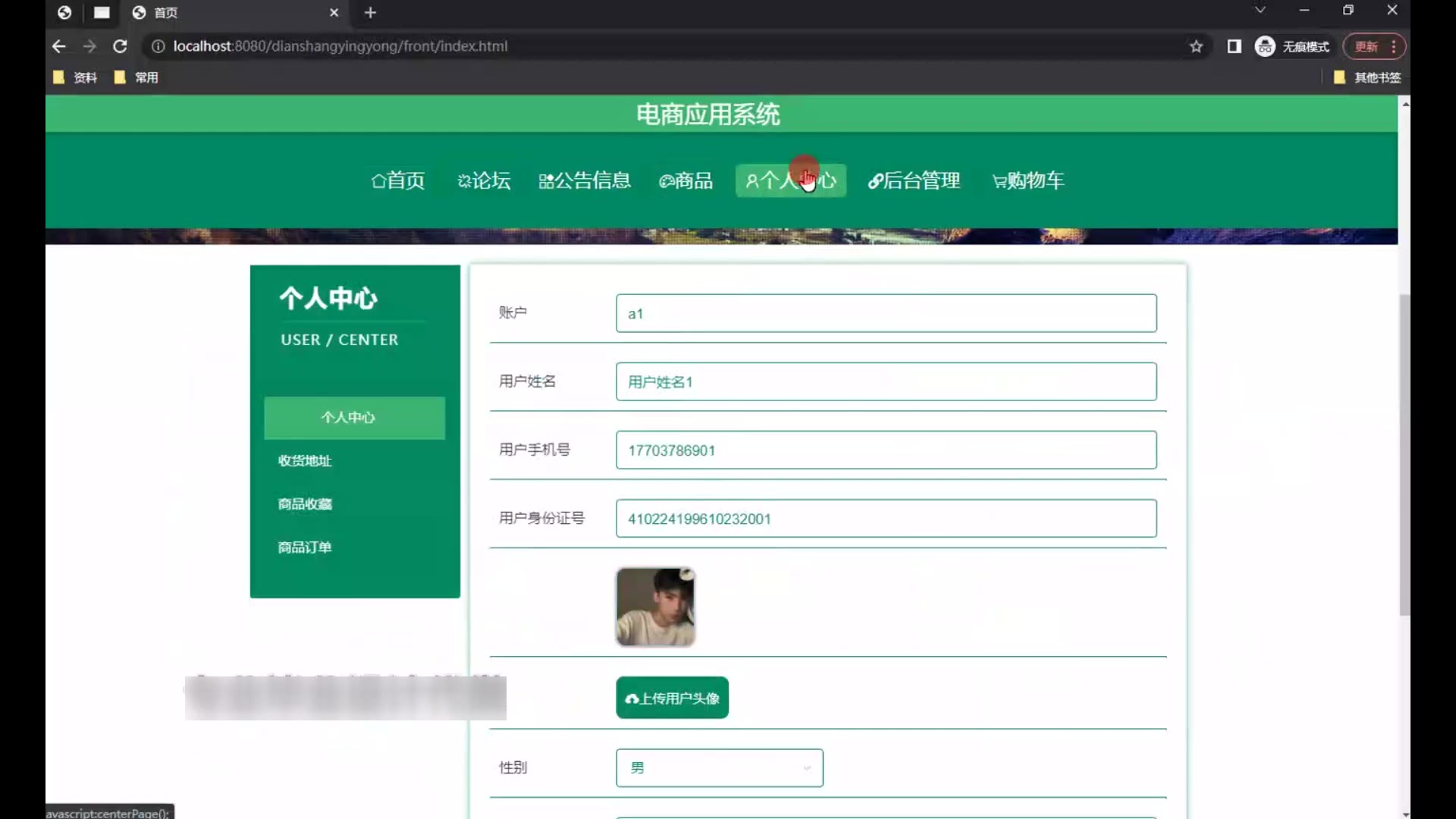This screenshot has width=1456, height=819.
Task: Click the incognito mode icon
Action: click(1265, 46)
